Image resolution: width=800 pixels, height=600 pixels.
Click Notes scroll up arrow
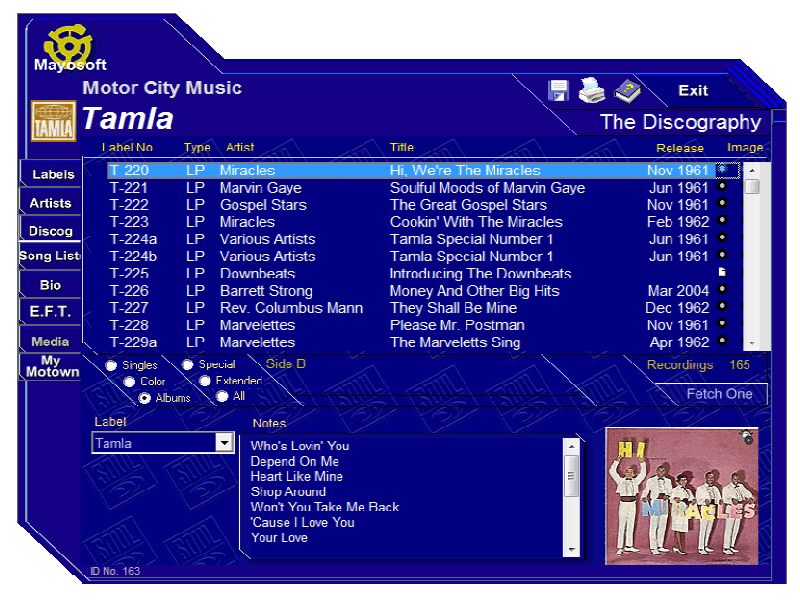point(571,446)
